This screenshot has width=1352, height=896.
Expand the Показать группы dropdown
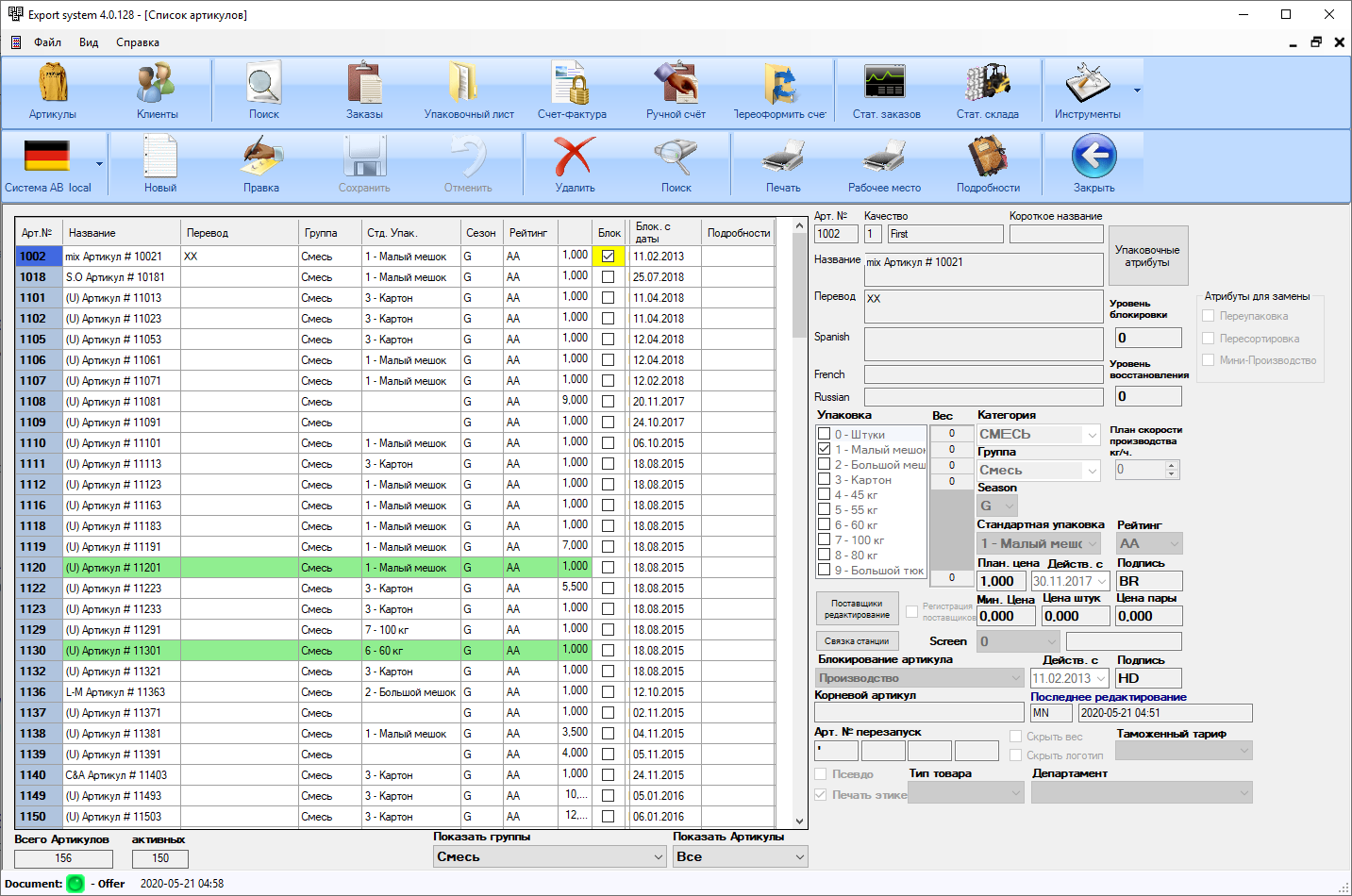coord(659,857)
